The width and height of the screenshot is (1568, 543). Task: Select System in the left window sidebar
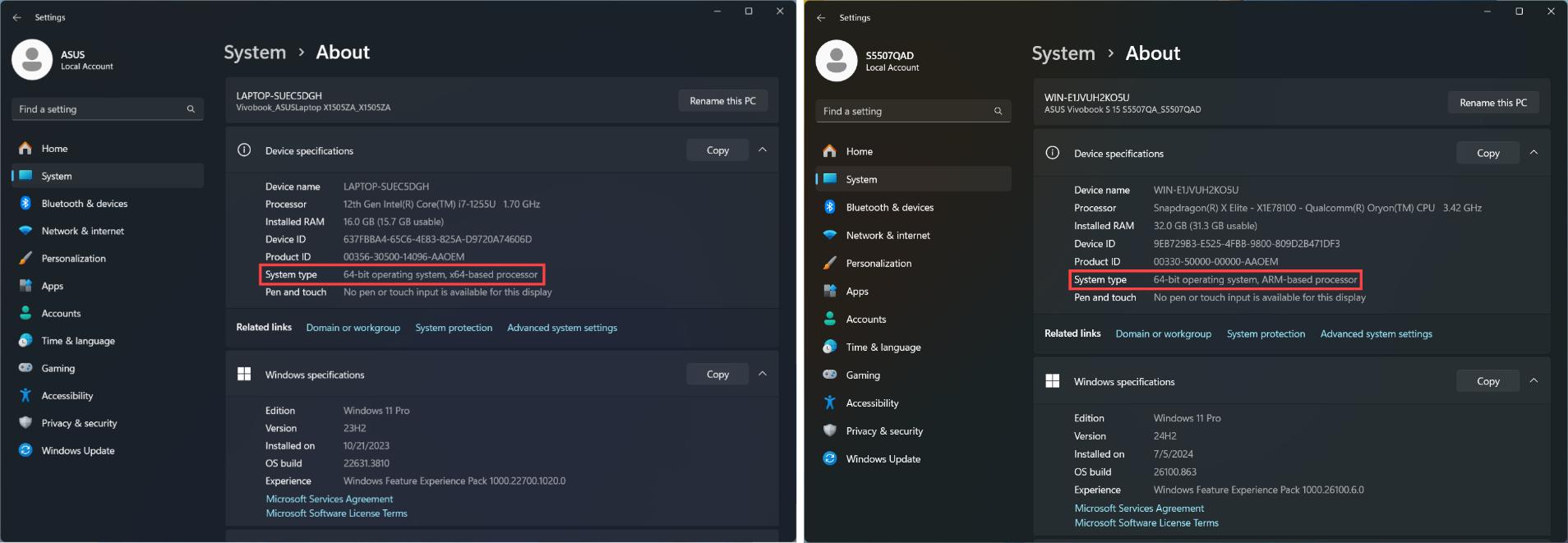click(108, 176)
